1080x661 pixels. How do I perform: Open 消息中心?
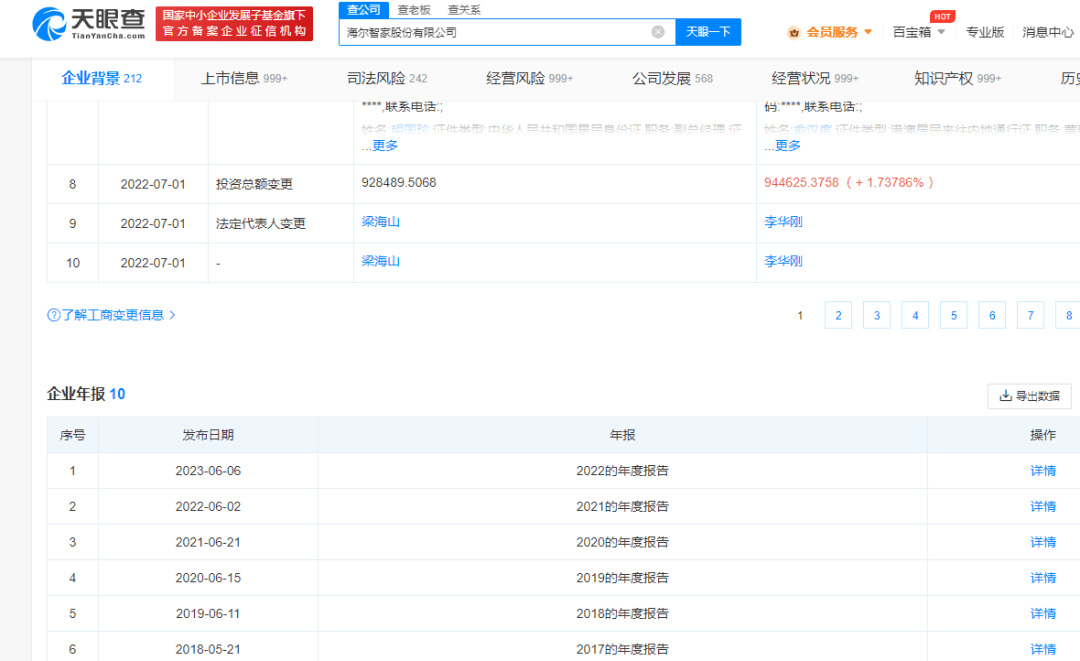(1048, 32)
